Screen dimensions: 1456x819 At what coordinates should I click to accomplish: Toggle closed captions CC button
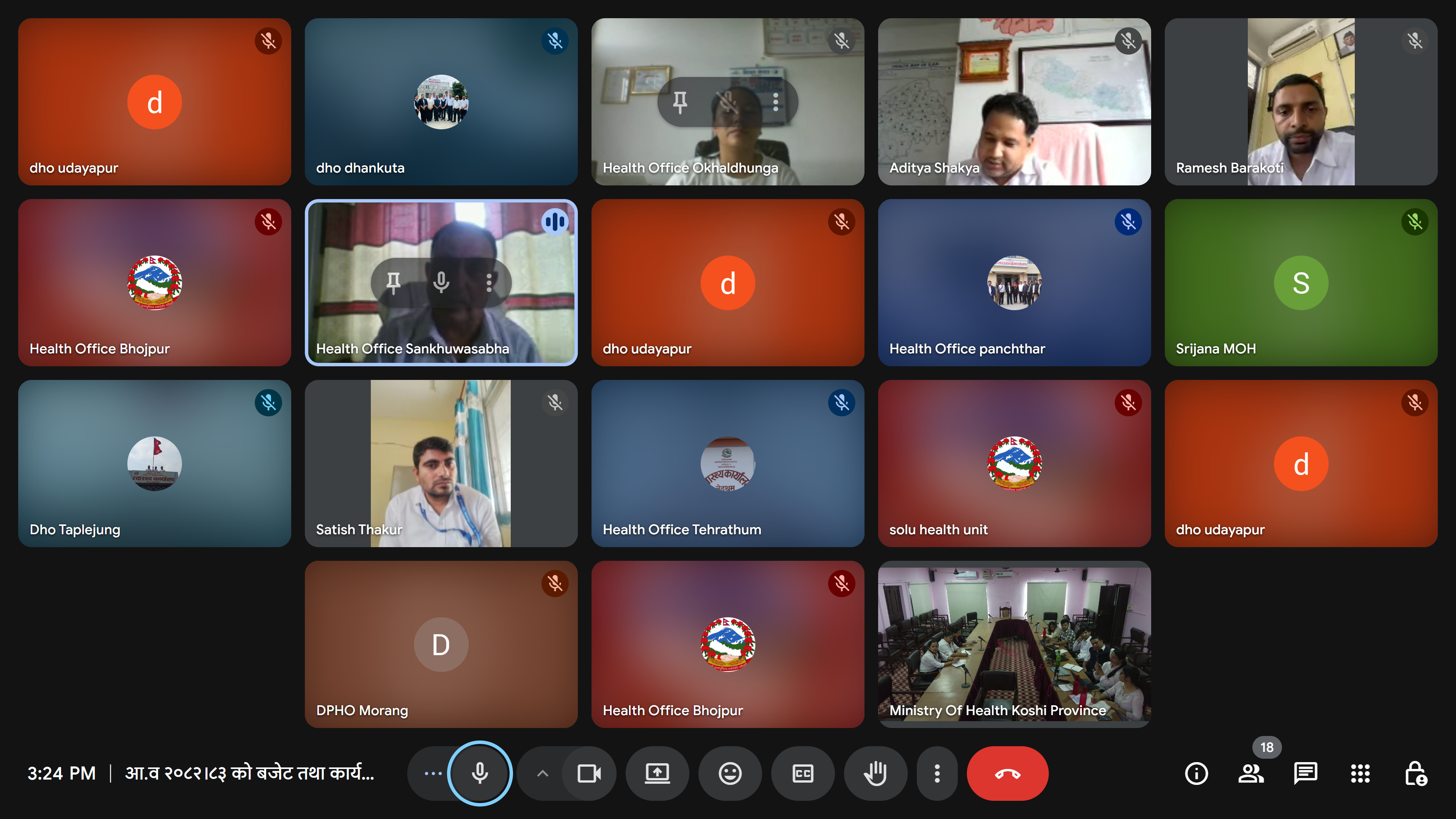[803, 773]
